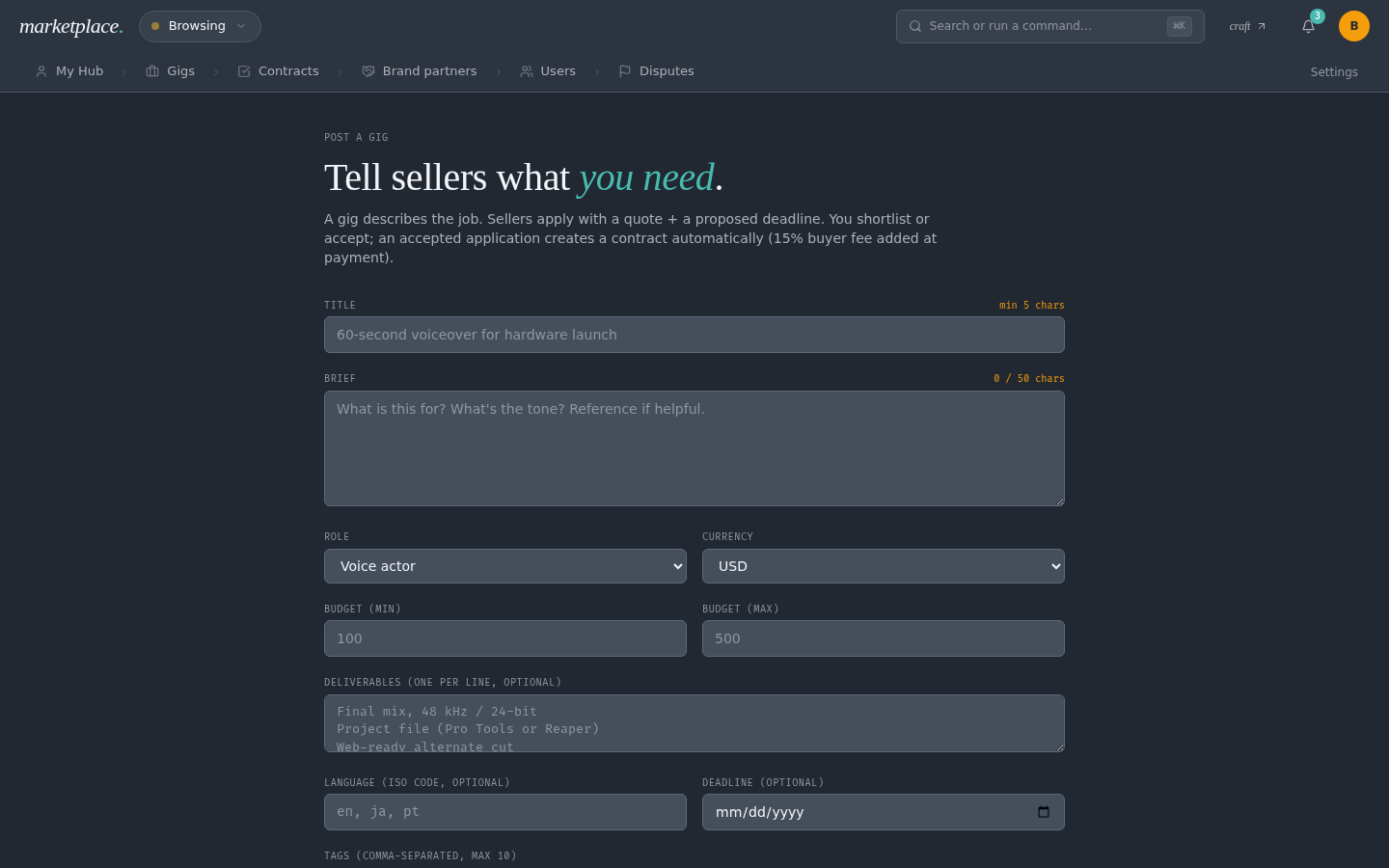Open the notifications bell icon
The height and width of the screenshot is (868, 1389).
point(1308,26)
